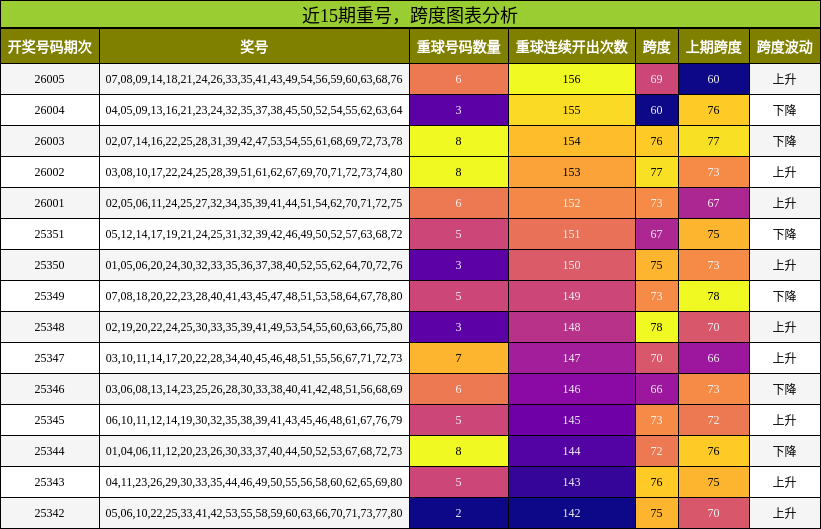Select the title 近15期重号，跨度图表分析
The height and width of the screenshot is (529, 821).
[x=410, y=15]
